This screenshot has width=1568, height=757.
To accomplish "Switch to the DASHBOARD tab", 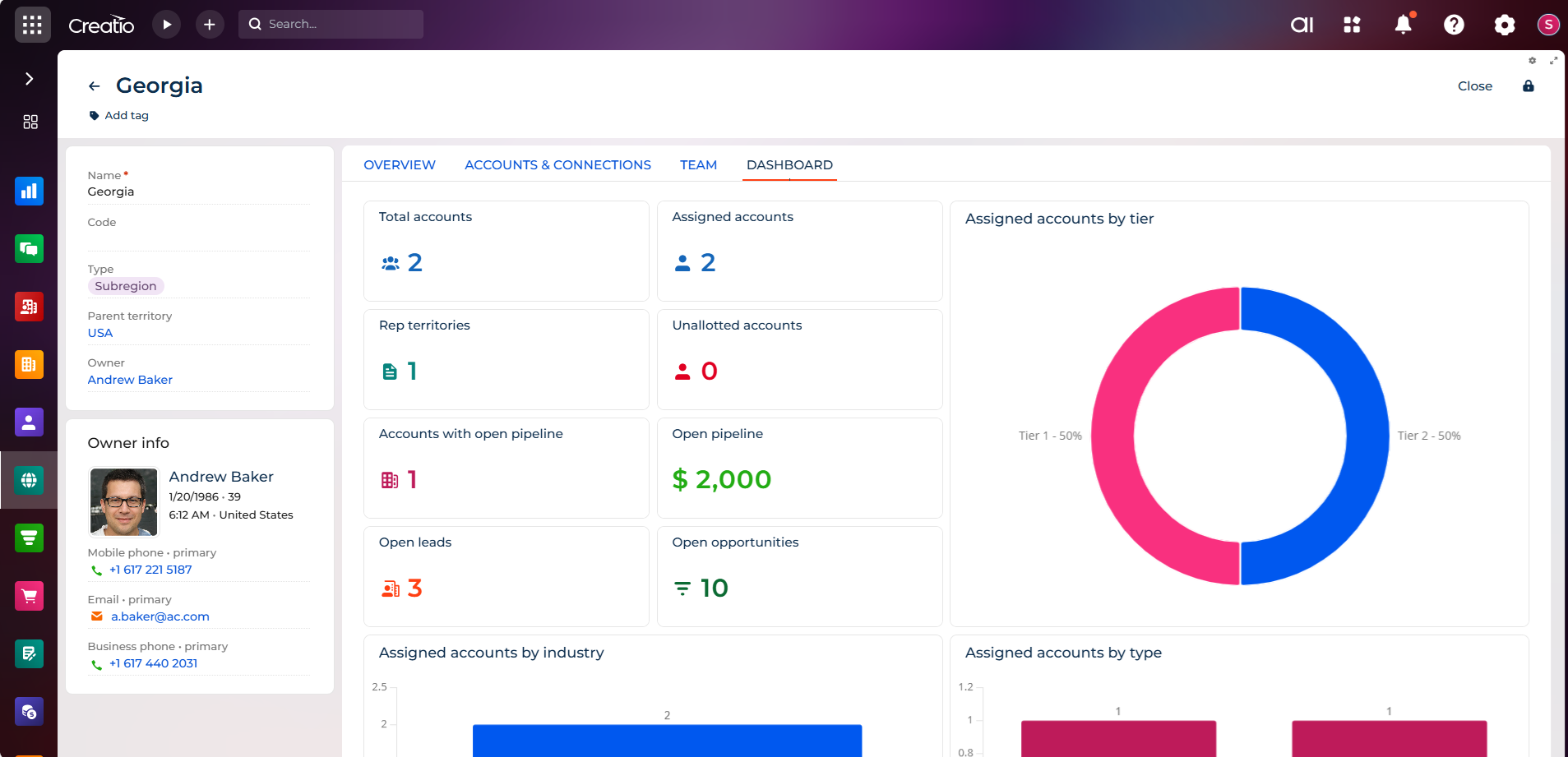I will (x=789, y=164).
